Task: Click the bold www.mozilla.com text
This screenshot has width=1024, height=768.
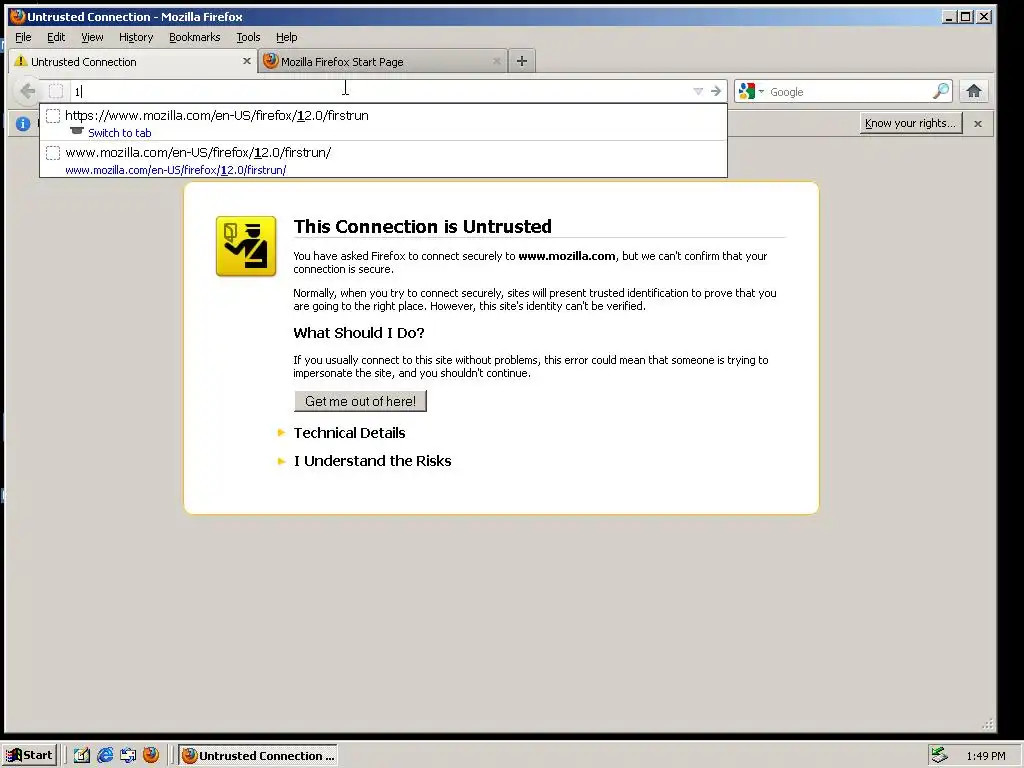Action: [567, 256]
